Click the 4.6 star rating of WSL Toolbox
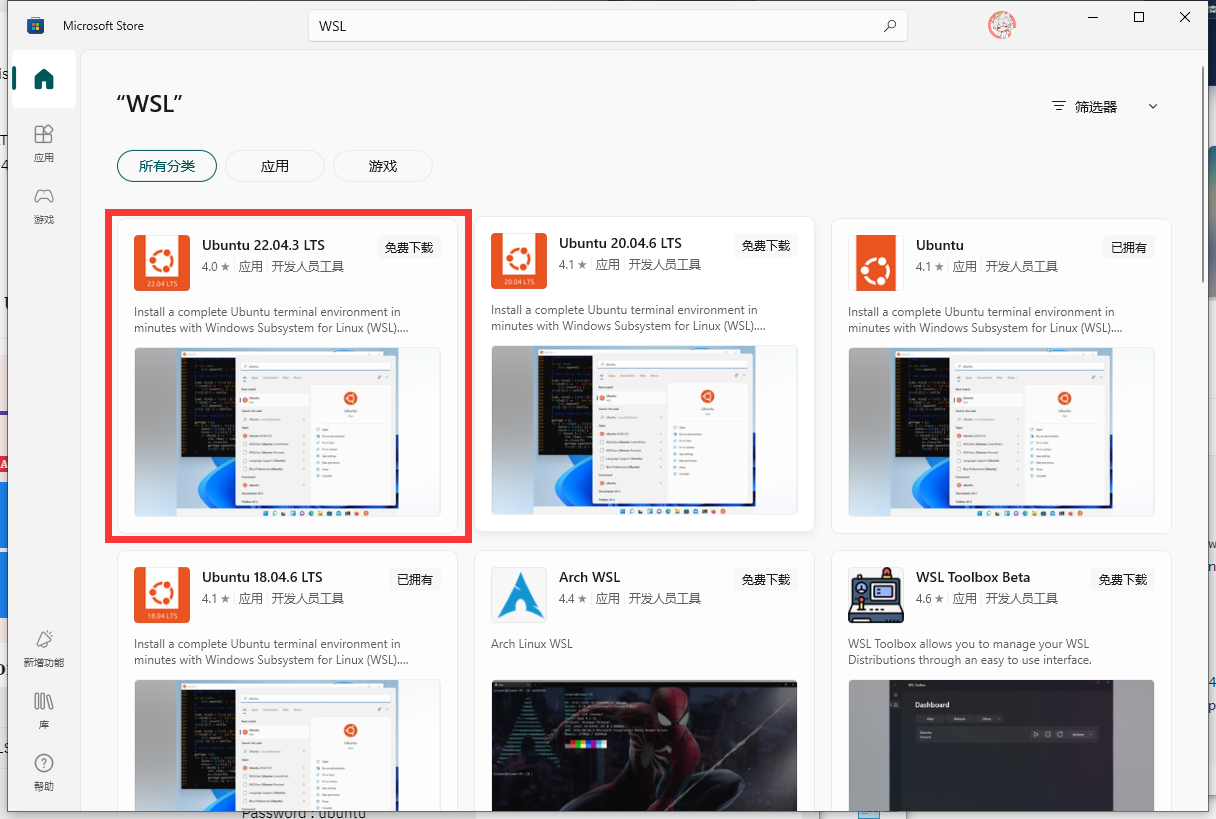1216x819 pixels. pyautogui.click(x=930, y=599)
